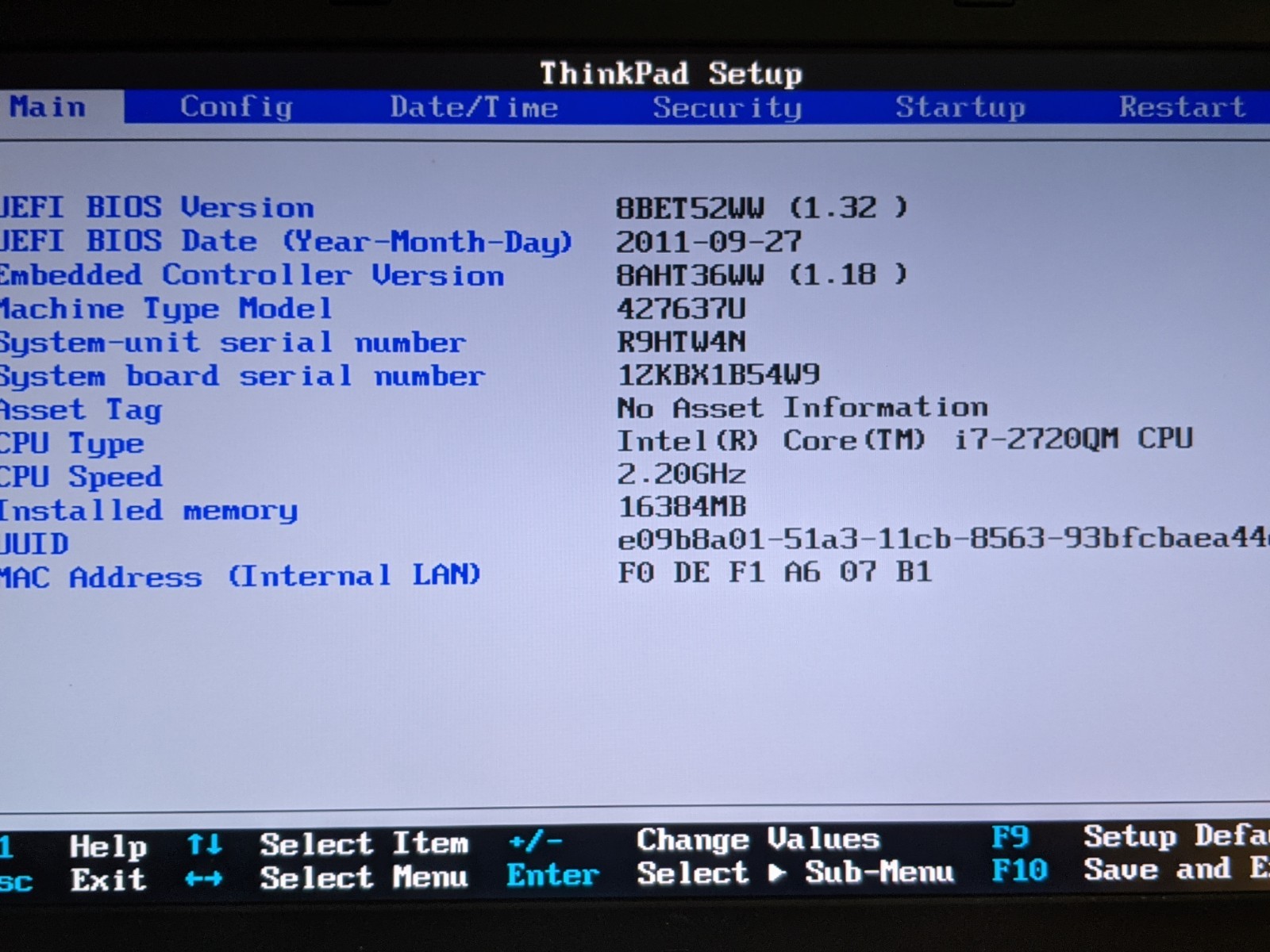Switch to the Config tab
1270x952 pixels.
pyautogui.click(x=237, y=107)
